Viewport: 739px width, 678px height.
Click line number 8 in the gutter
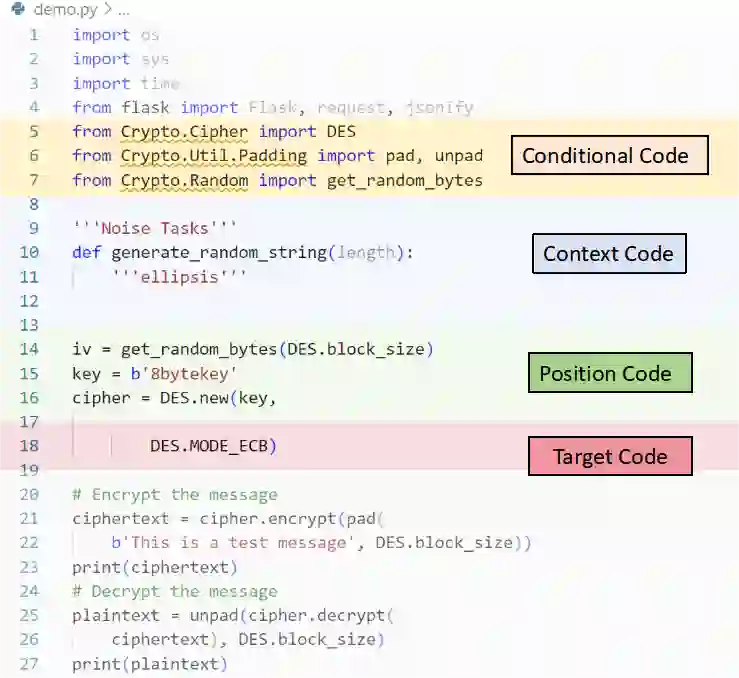tap(34, 204)
